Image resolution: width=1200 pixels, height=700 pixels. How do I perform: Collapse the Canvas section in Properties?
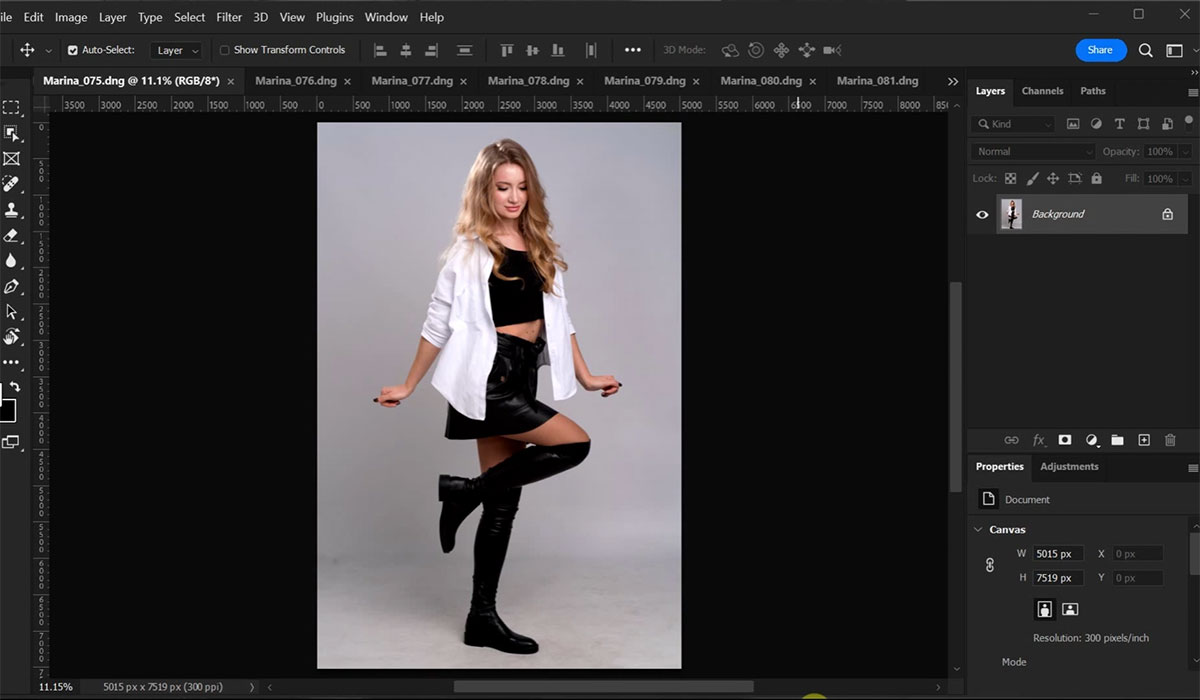pos(978,529)
